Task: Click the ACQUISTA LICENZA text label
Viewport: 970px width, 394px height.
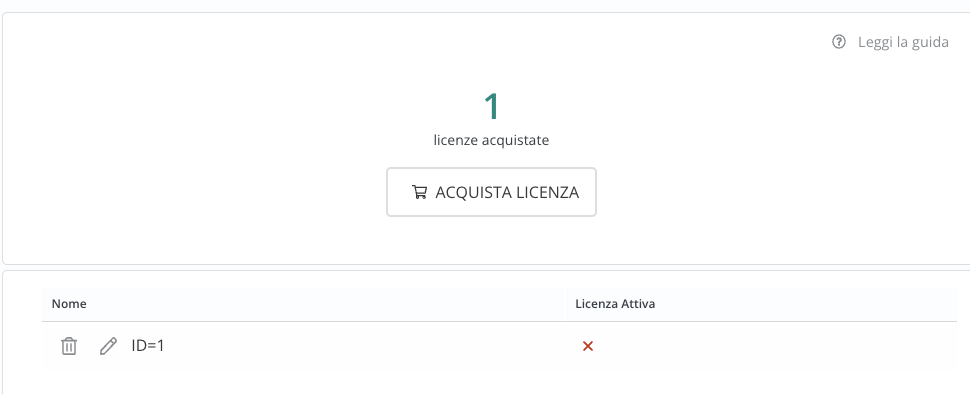Action: (507, 192)
